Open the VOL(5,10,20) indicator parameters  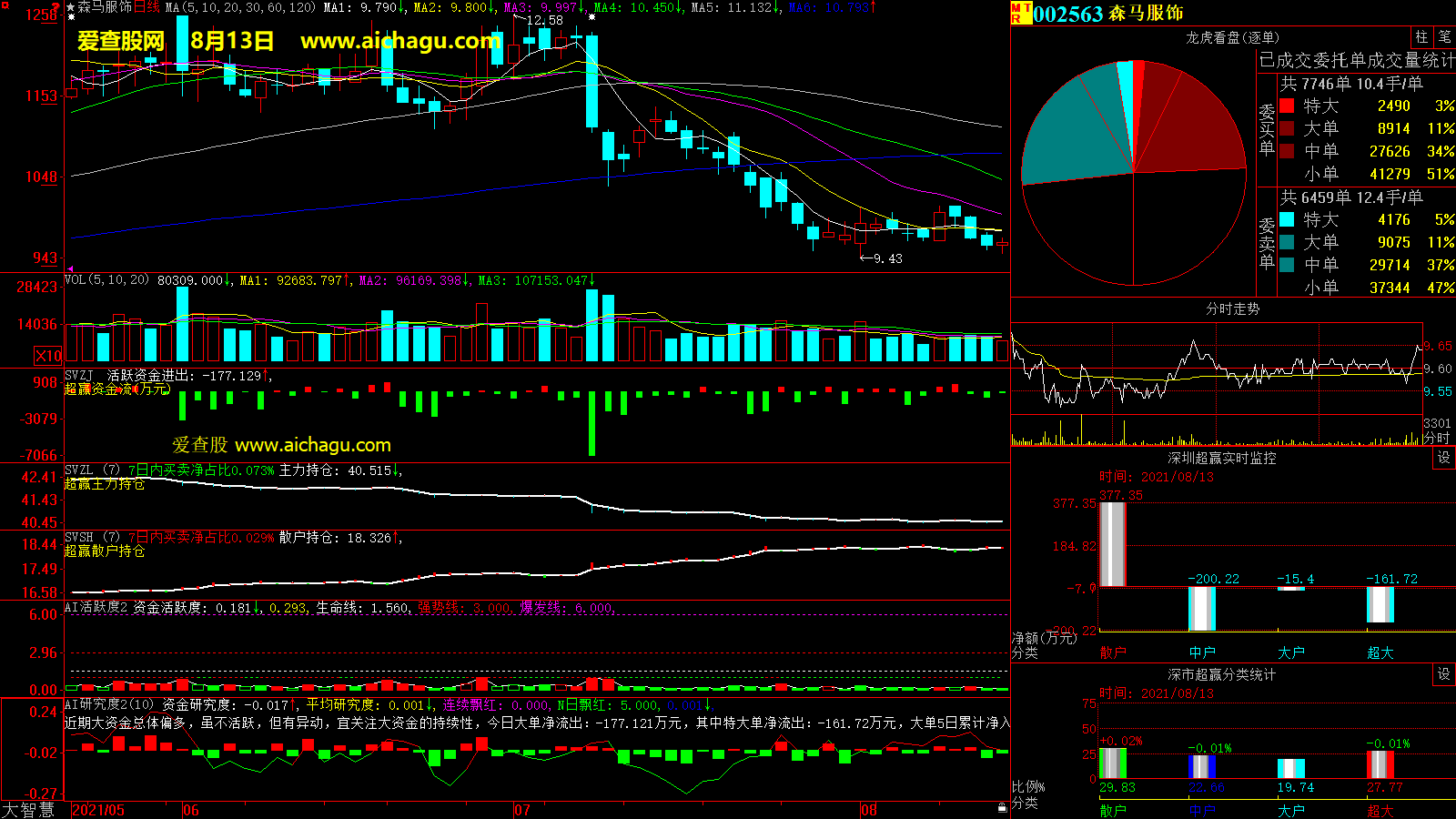106,280
